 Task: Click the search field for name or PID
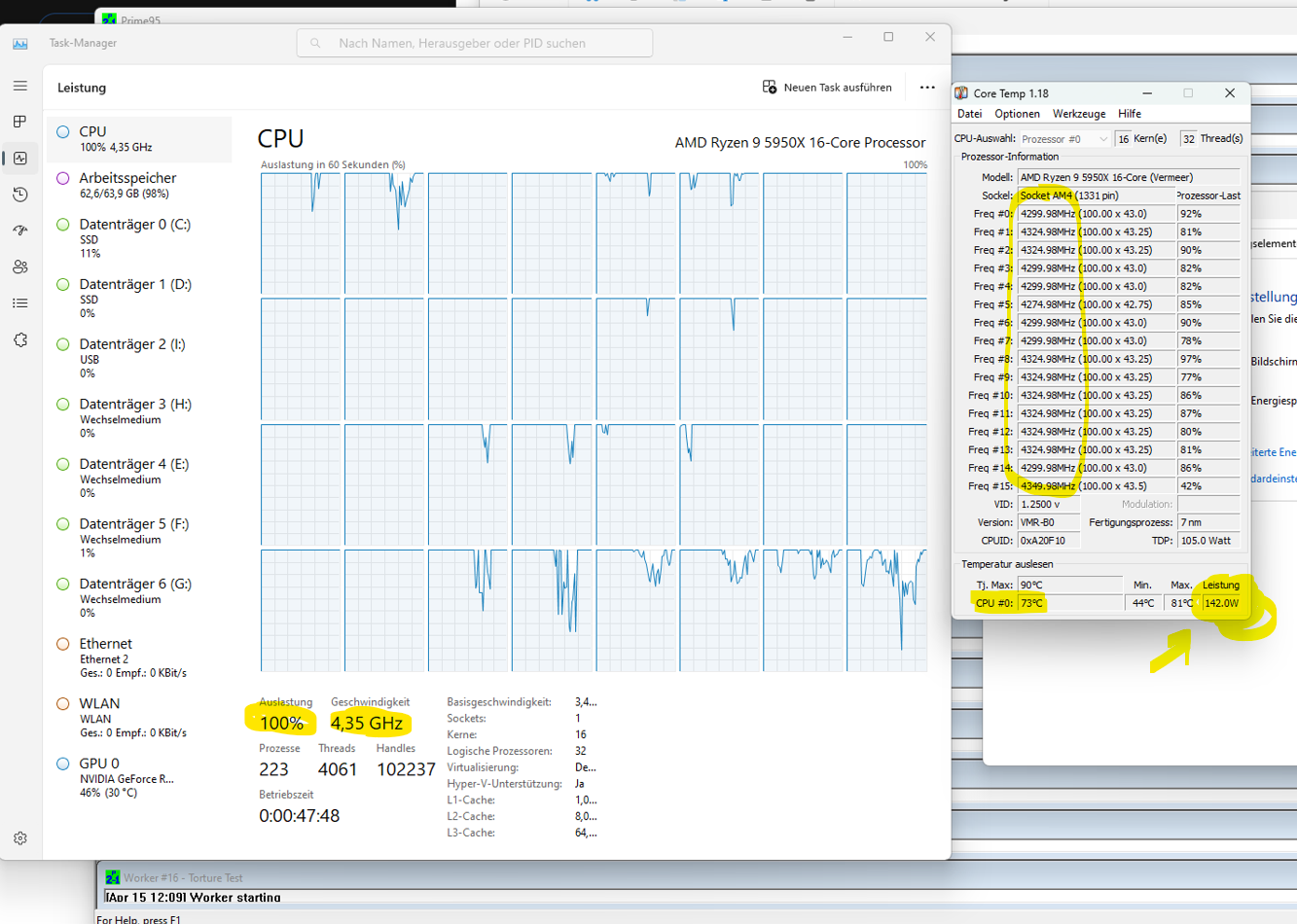tap(474, 43)
